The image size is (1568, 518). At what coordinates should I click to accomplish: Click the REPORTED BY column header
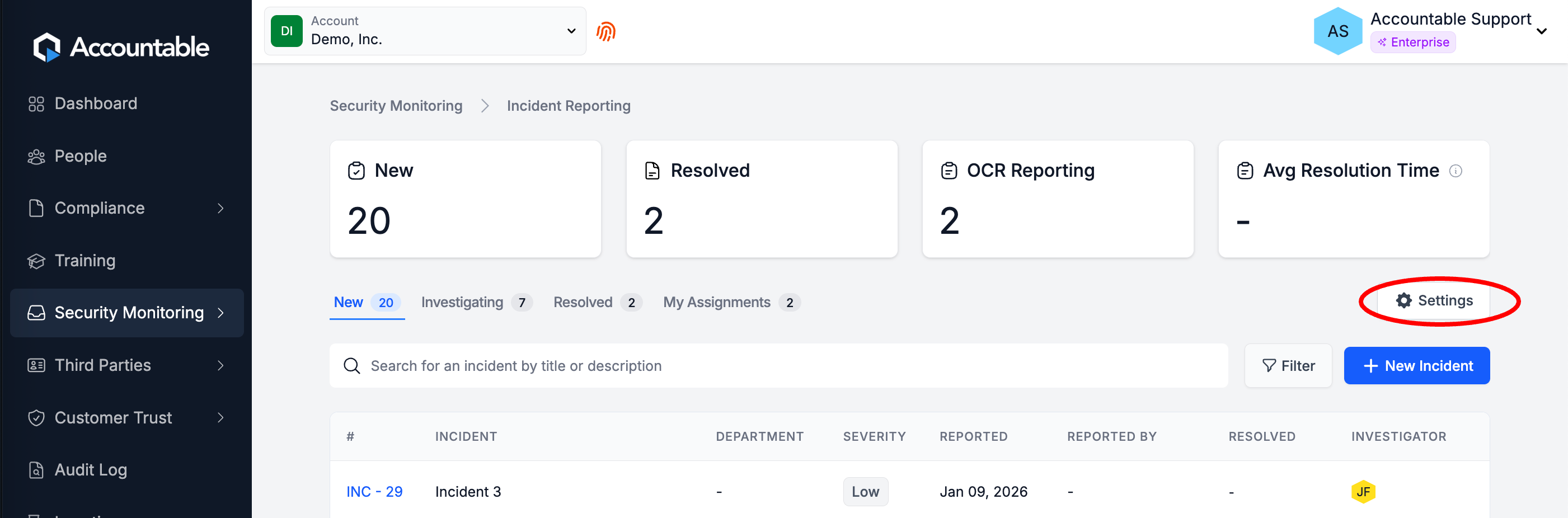coord(1111,437)
